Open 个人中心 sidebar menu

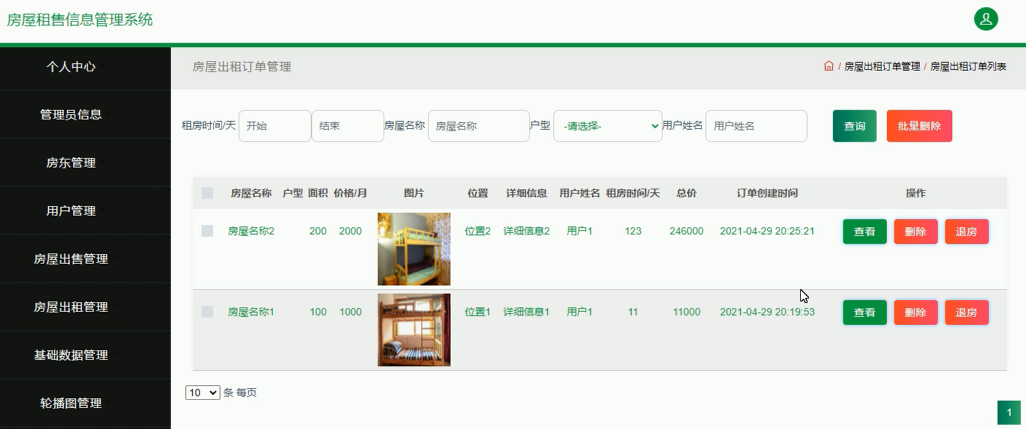(71, 67)
